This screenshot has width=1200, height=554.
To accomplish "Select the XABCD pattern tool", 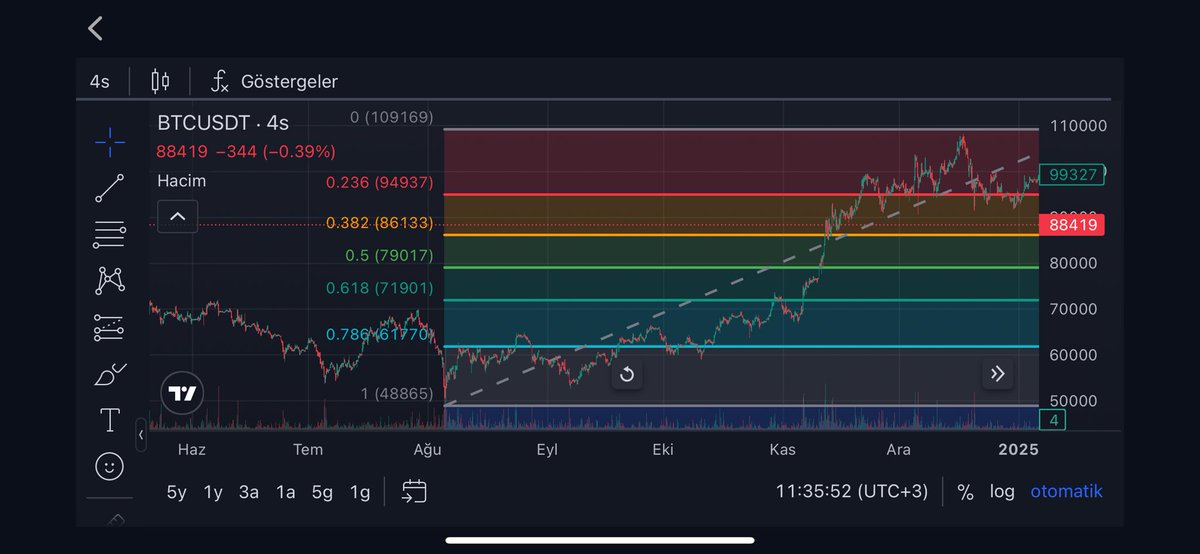I will pyautogui.click(x=110, y=281).
